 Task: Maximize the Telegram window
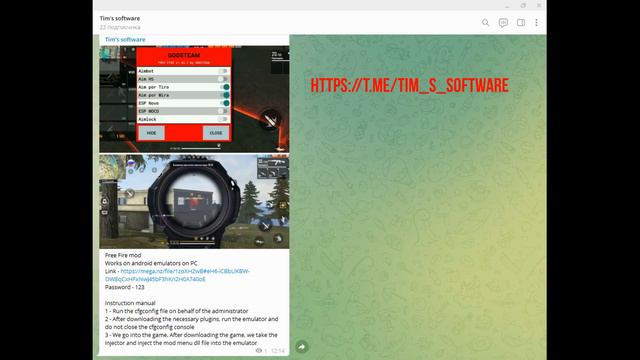[523, 5]
